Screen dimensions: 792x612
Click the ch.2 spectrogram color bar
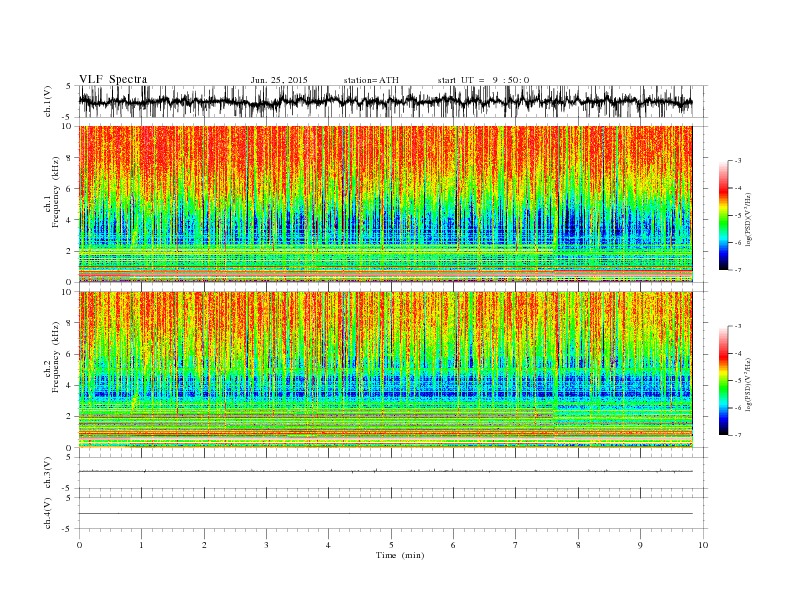tap(723, 381)
